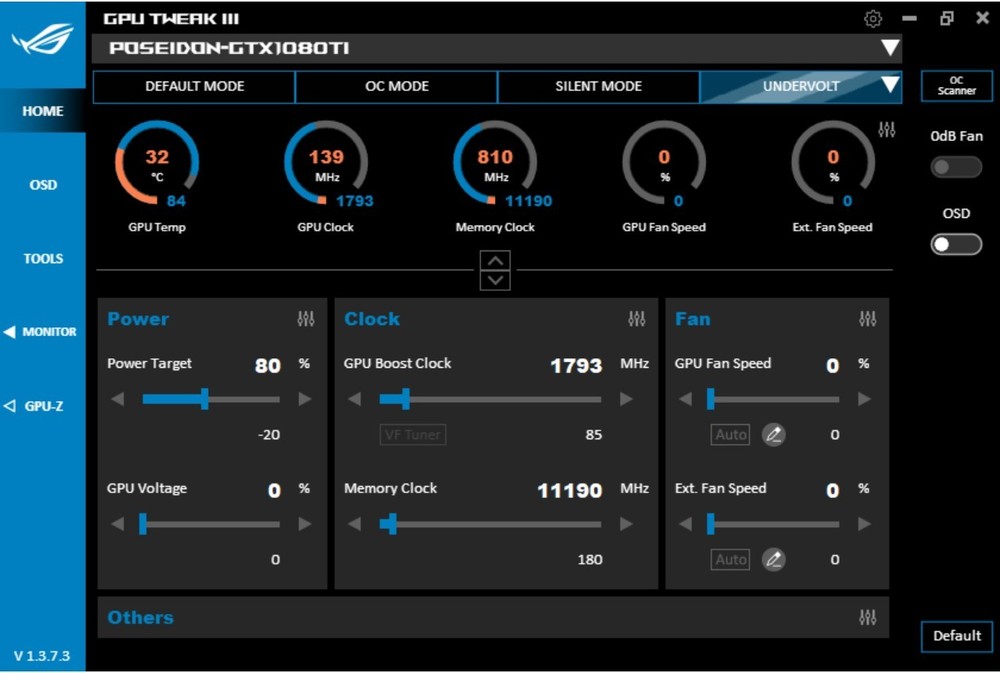1000x673 pixels.
Task: Open Clock panel settings sliders icon
Action: click(636, 318)
